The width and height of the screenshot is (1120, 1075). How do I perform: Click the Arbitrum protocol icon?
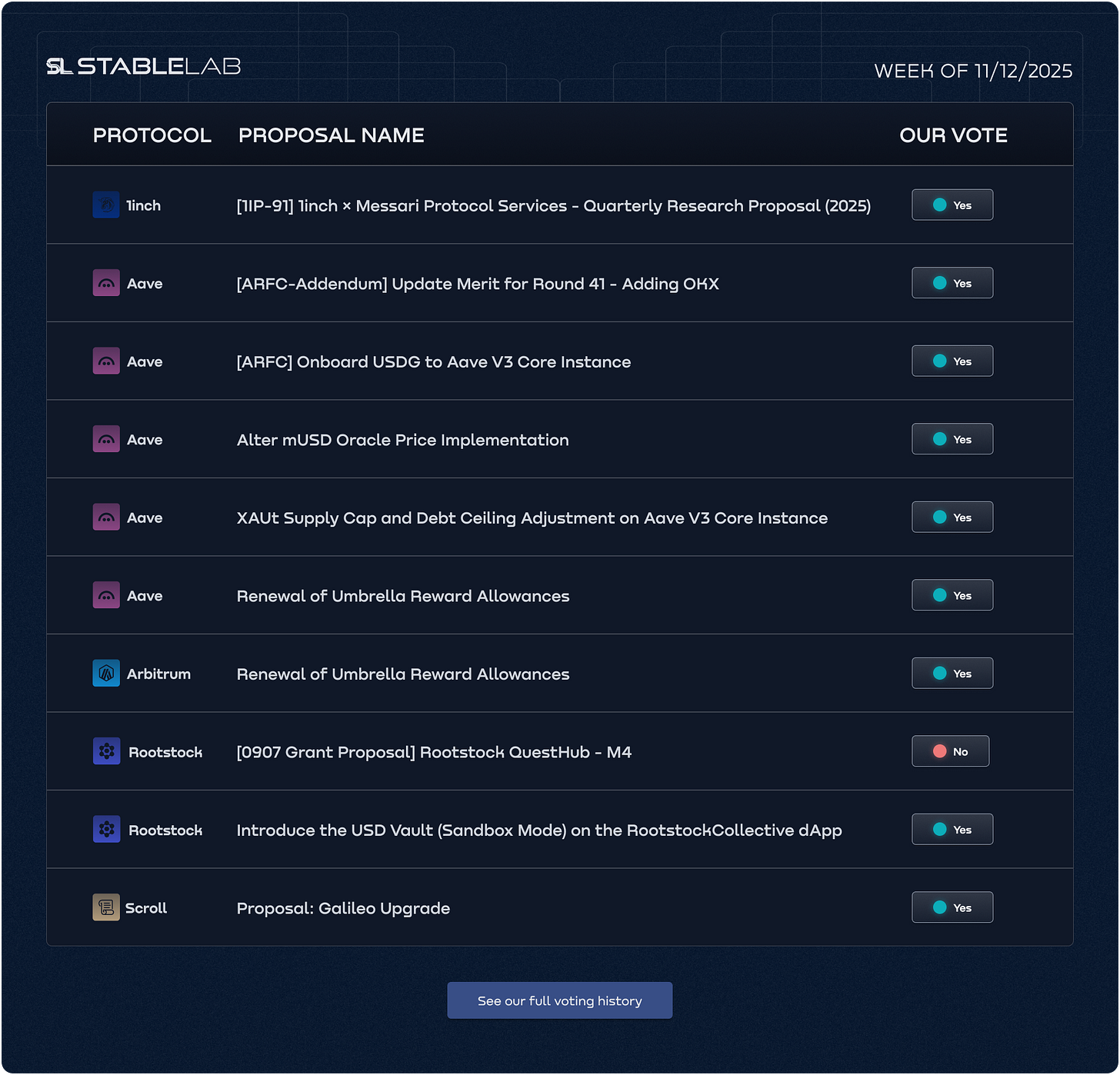[x=106, y=673]
